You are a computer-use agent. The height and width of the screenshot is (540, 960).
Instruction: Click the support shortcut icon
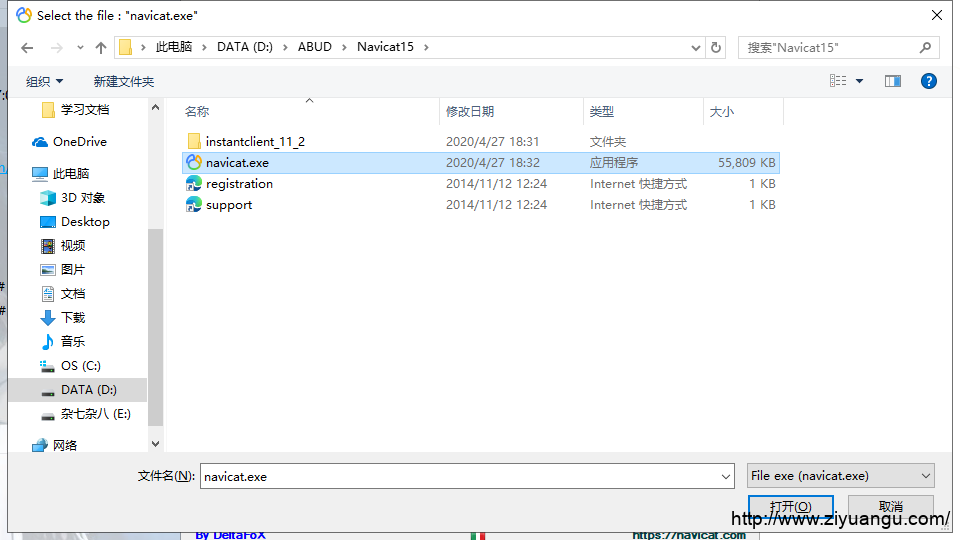(194, 205)
